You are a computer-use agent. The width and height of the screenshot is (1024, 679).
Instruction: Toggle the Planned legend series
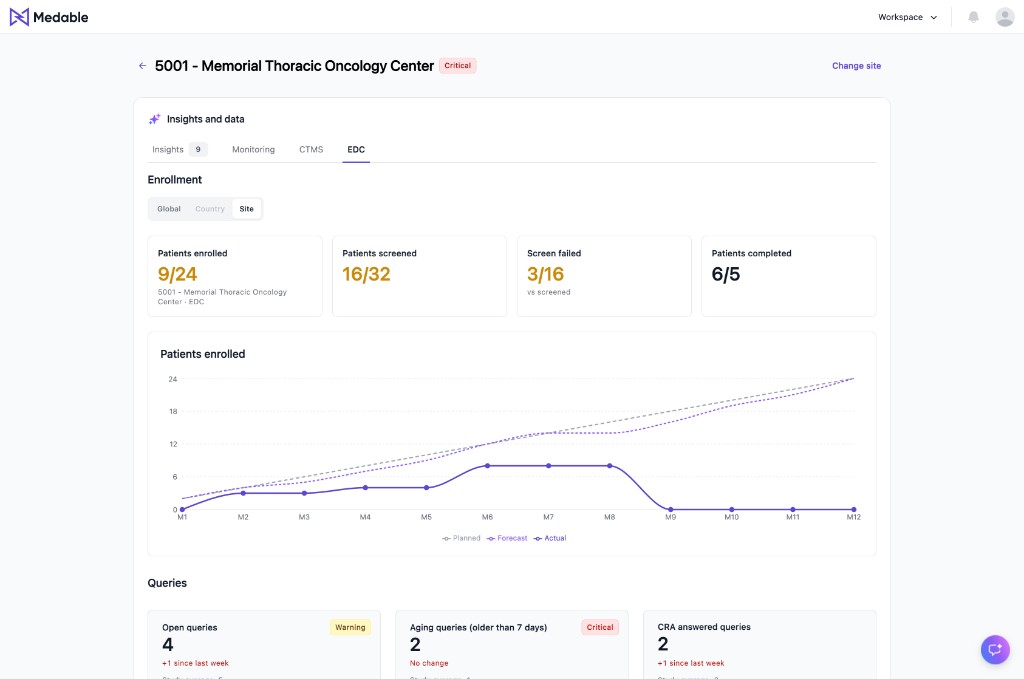[461, 538]
